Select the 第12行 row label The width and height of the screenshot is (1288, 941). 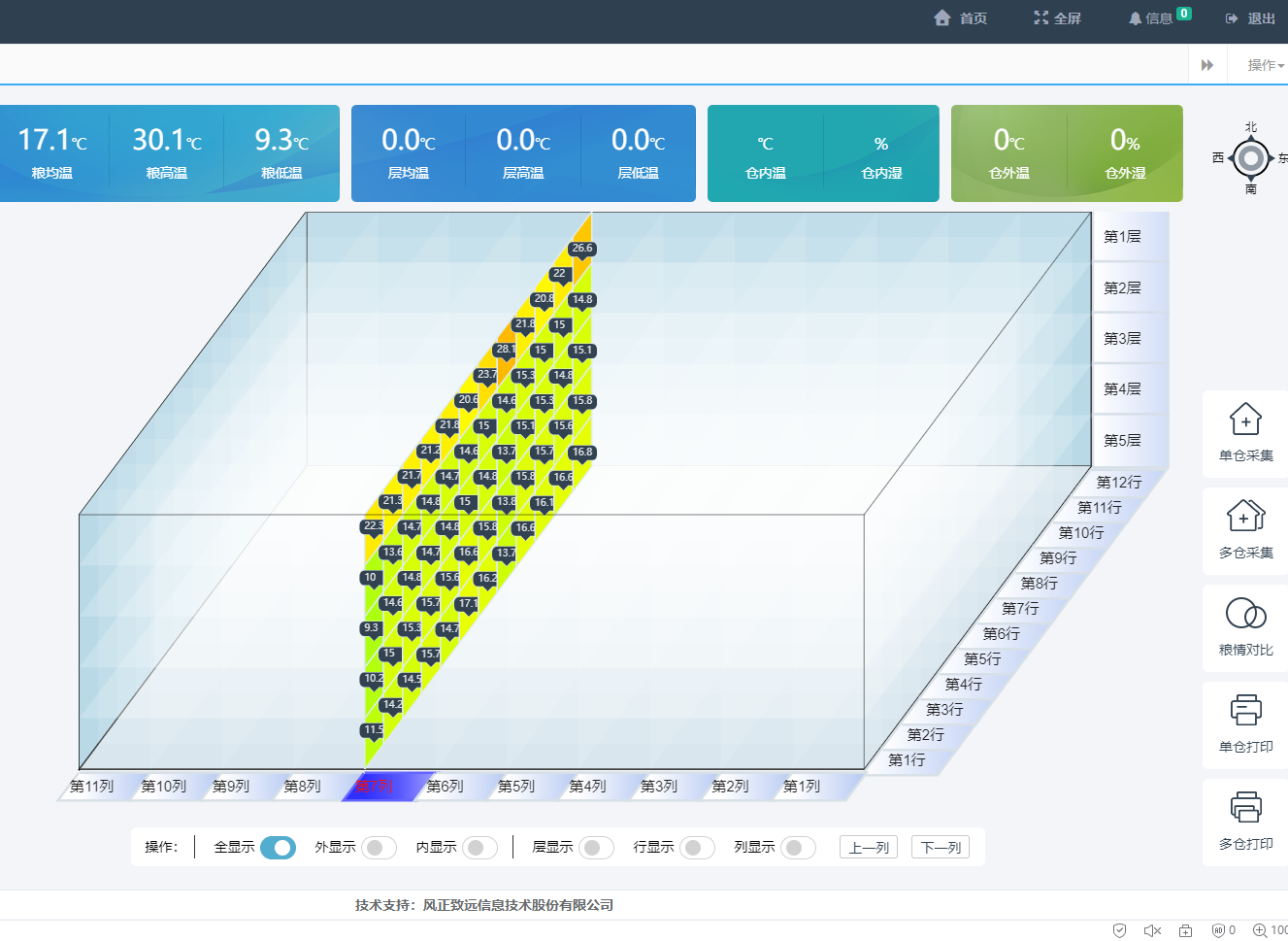point(1119,483)
